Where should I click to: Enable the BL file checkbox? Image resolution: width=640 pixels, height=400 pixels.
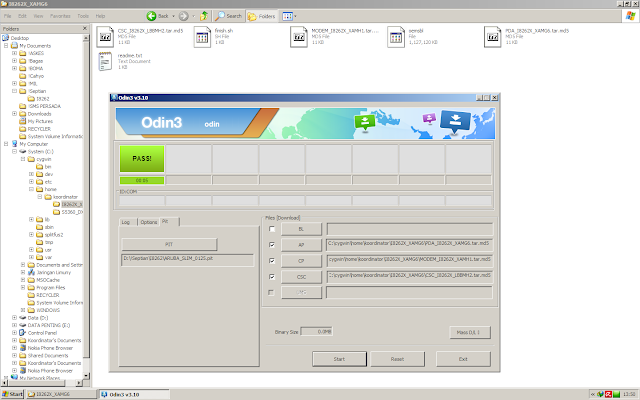coord(272,229)
